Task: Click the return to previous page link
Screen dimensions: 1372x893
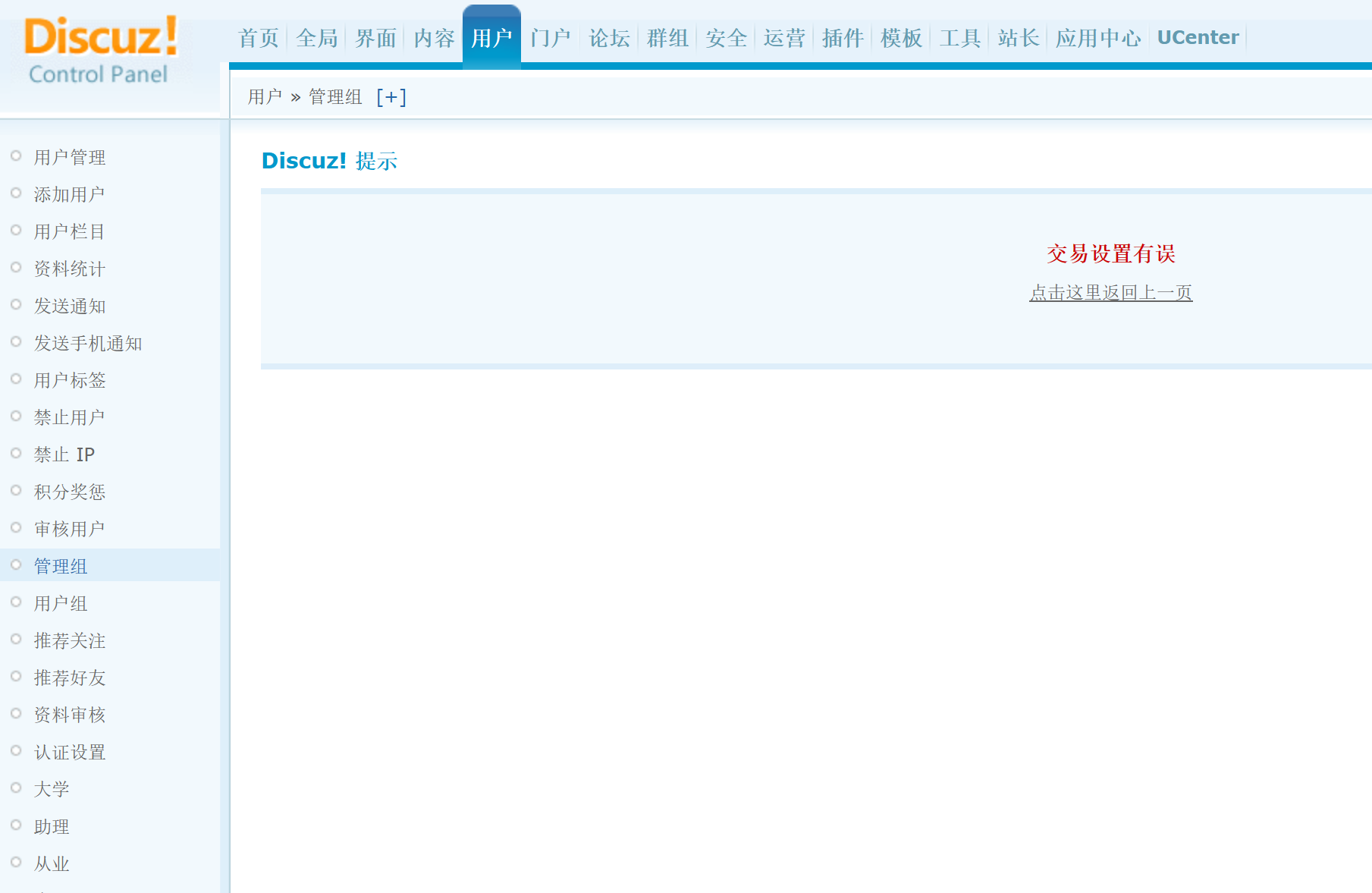Action: point(1110,293)
